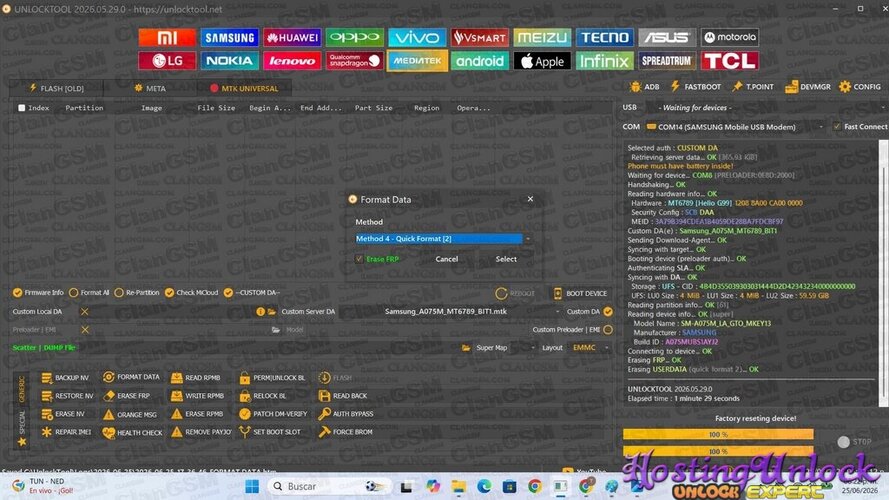Open the ADB tool icon

point(645,87)
